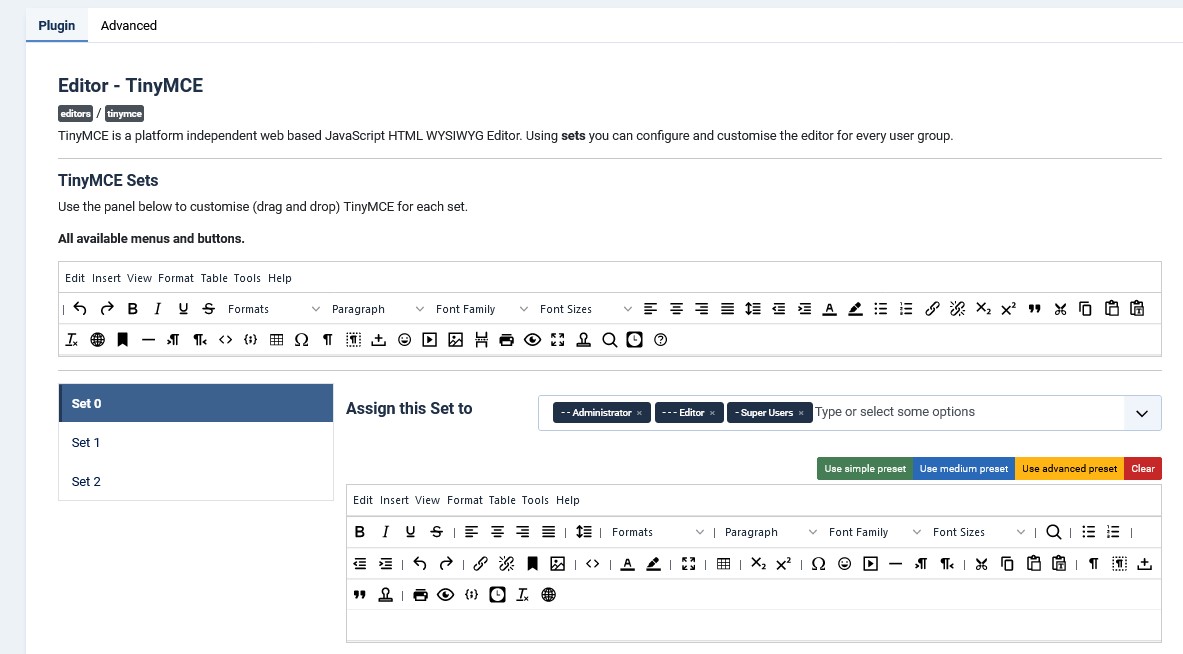This screenshot has height=654, width=1183.
Task: Click the print icon in the bottom toolbar
Action: click(x=420, y=594)
